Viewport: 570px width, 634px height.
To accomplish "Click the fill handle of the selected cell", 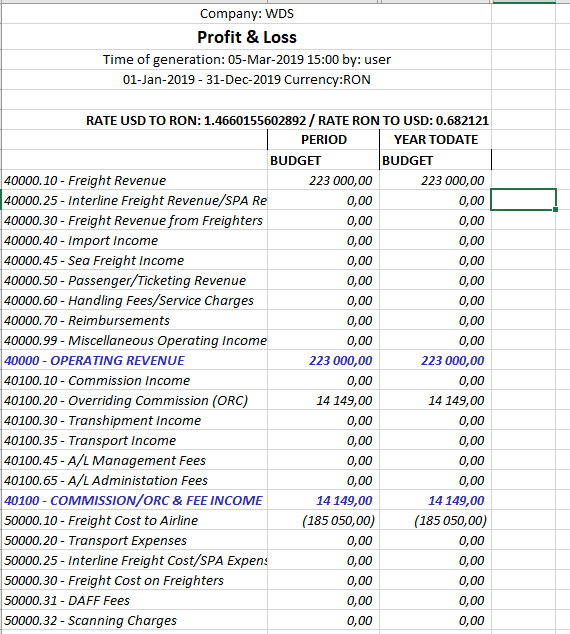I will pos(555,209).
